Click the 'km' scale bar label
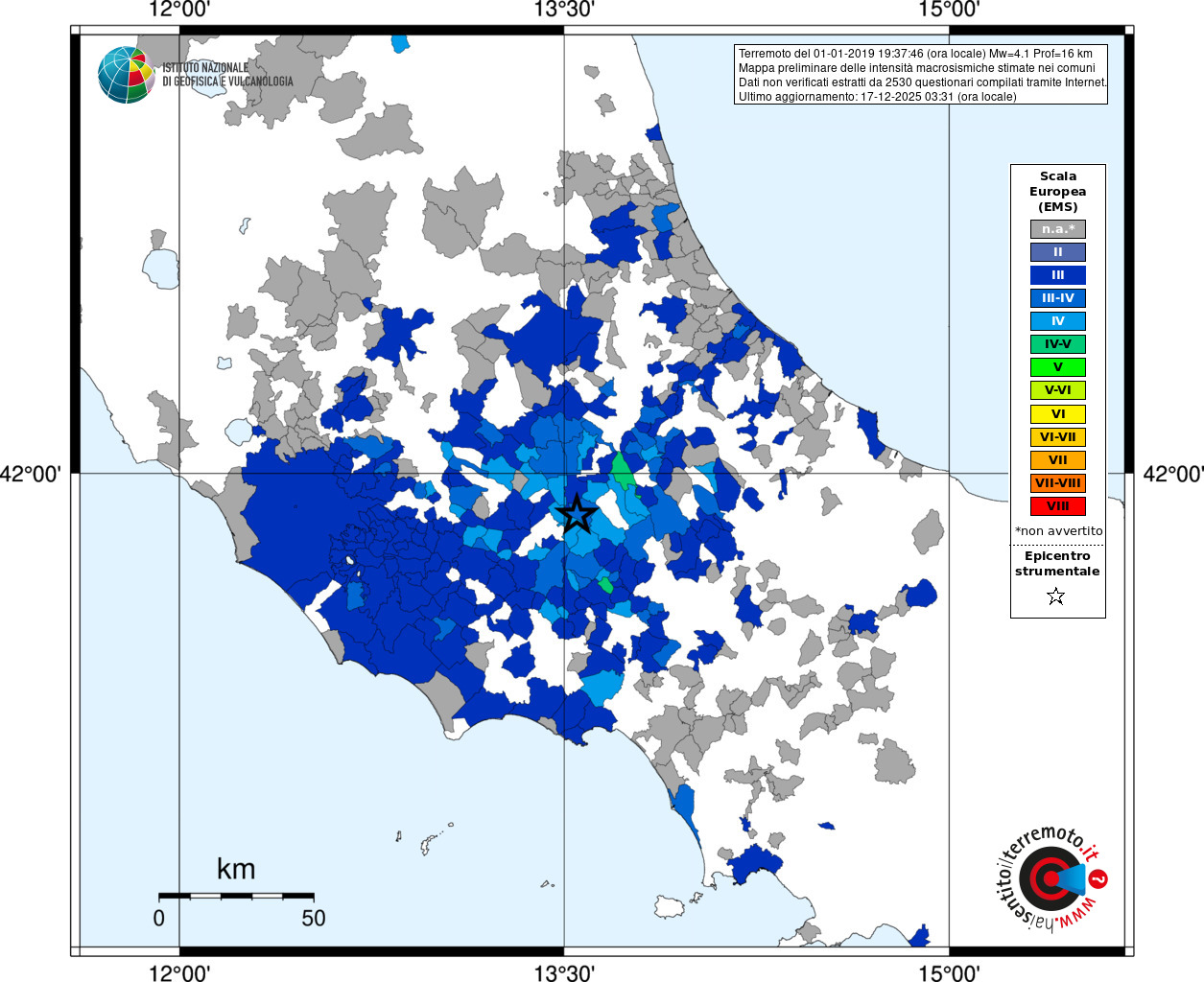The height and width of the screenshot is (982, 1204). click(x=236, y=869)
